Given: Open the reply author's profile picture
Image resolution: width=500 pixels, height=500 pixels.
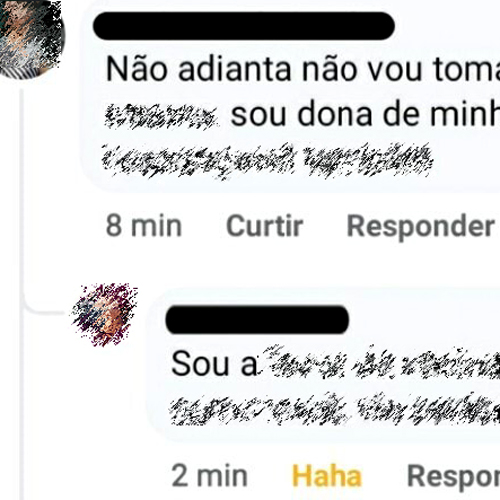Looking at the screenshot, I should (104, 315).
